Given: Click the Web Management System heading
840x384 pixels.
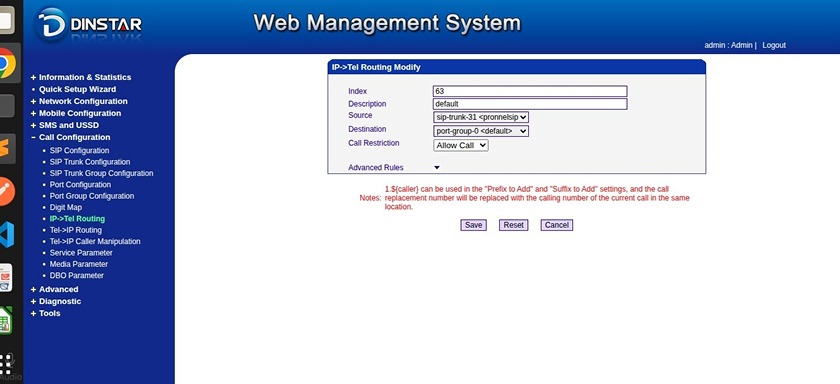Looking at the screenshot, I should (x=387, y=23).
